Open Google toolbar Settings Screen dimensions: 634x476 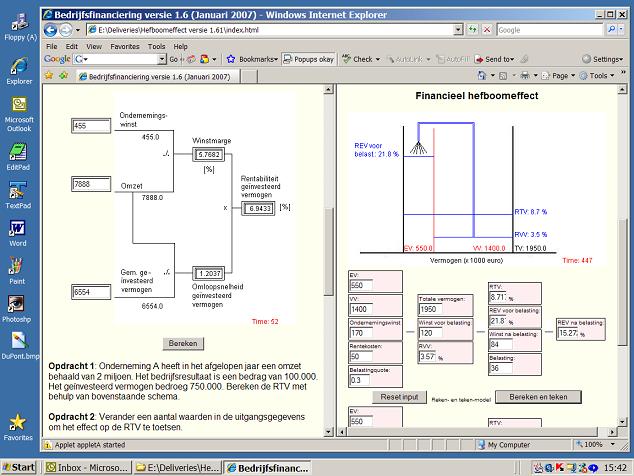(602, 59)
